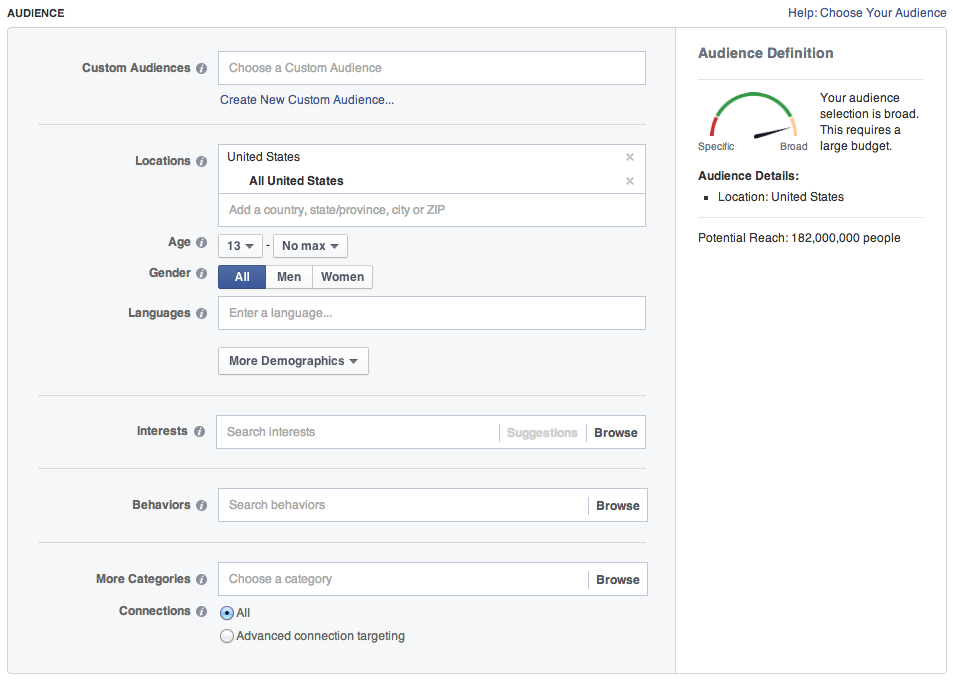Click the Interests info icon
Screen dimensions: 953x680
[202, 431]
